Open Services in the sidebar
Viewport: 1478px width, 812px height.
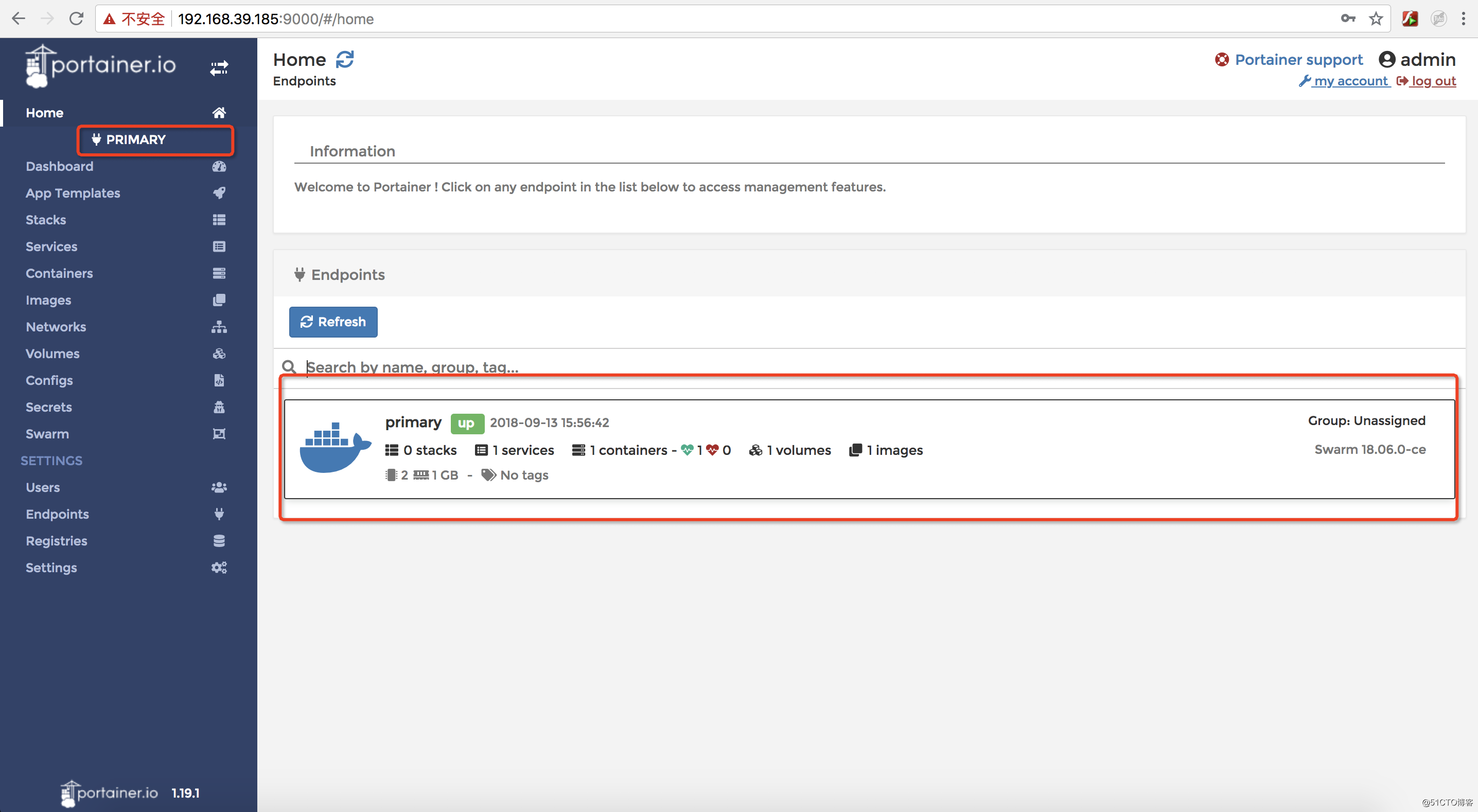click(51, 246)
